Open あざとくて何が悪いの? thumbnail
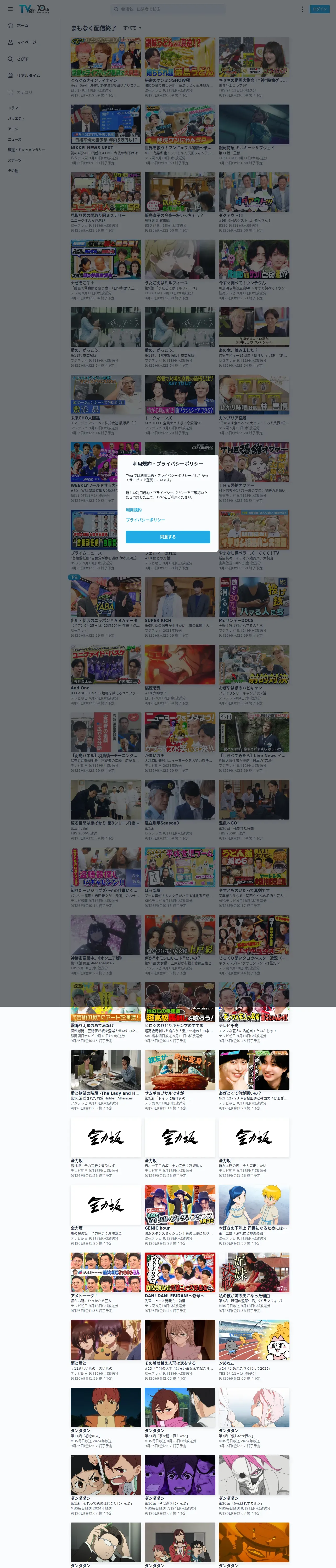The height and width of the screenshot is (1568, 336). tap(254, 1070)
